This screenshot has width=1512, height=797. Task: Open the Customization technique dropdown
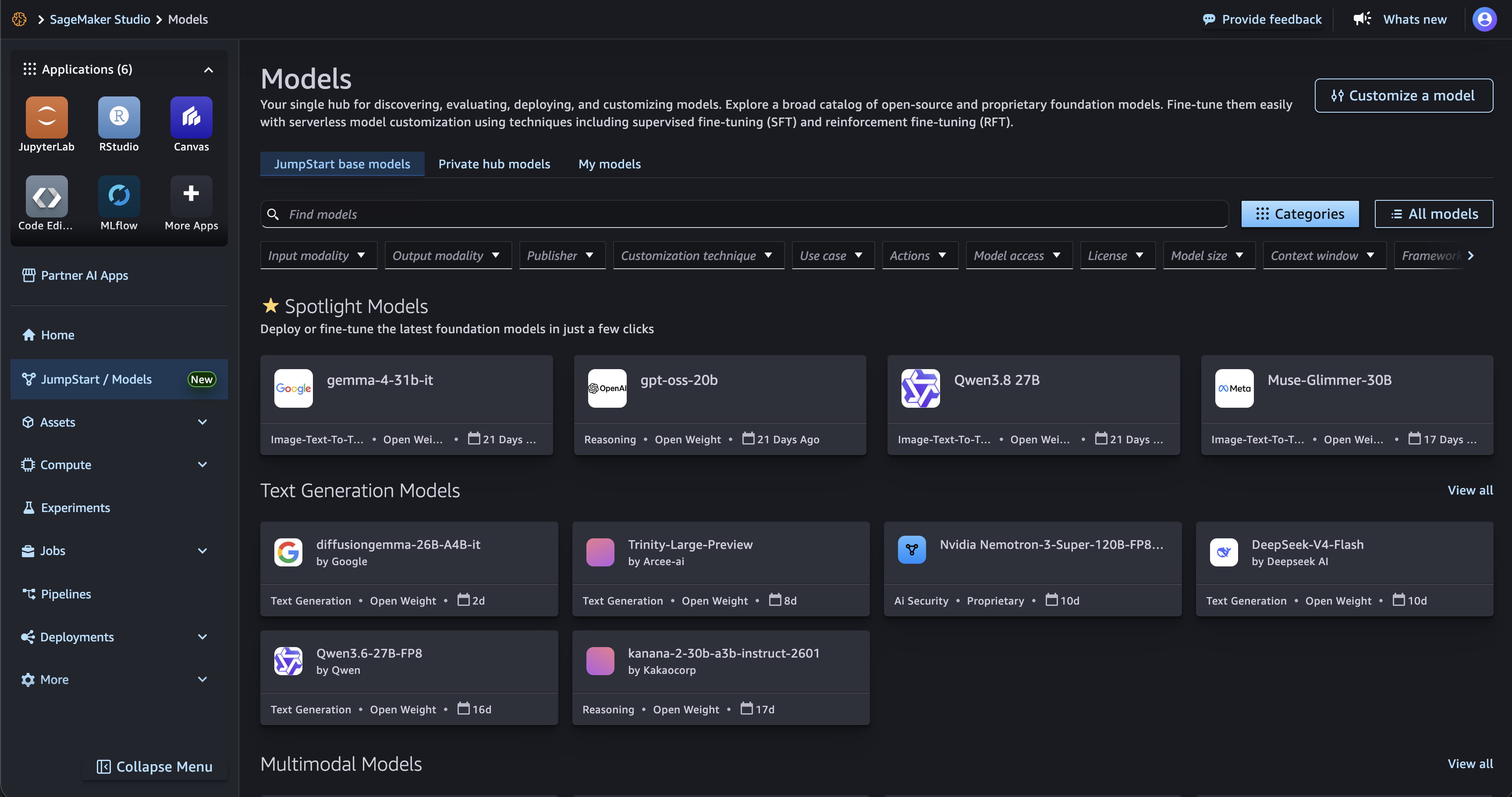(x=698, y=256)
